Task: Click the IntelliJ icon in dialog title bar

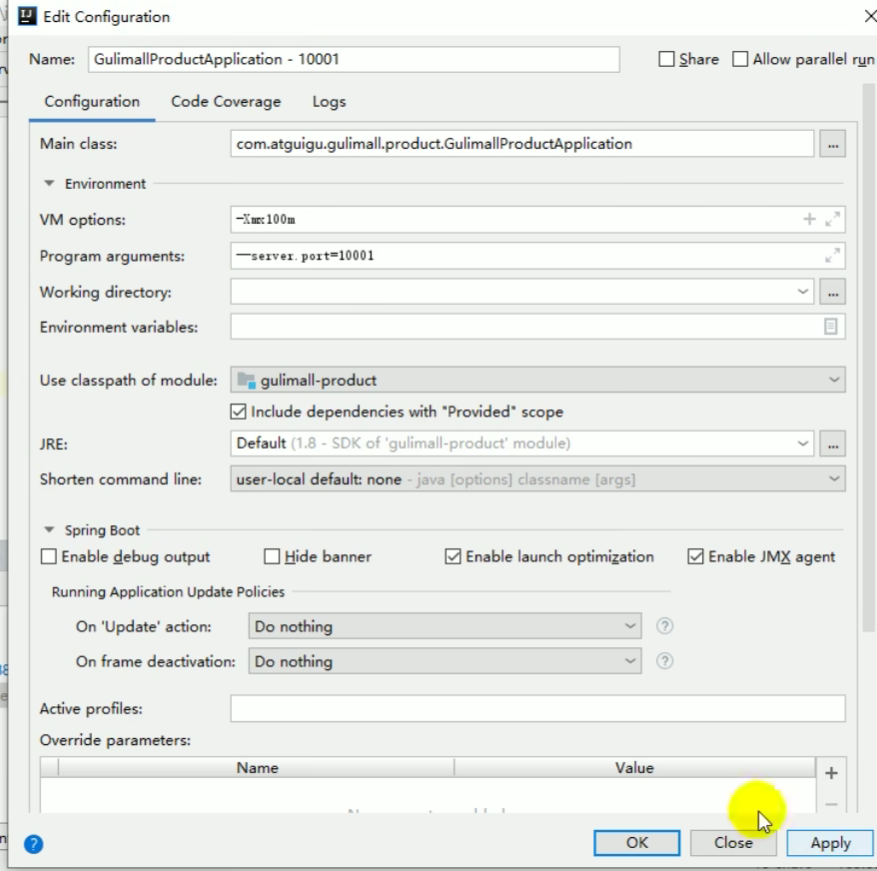Action: tap(27, 16)
